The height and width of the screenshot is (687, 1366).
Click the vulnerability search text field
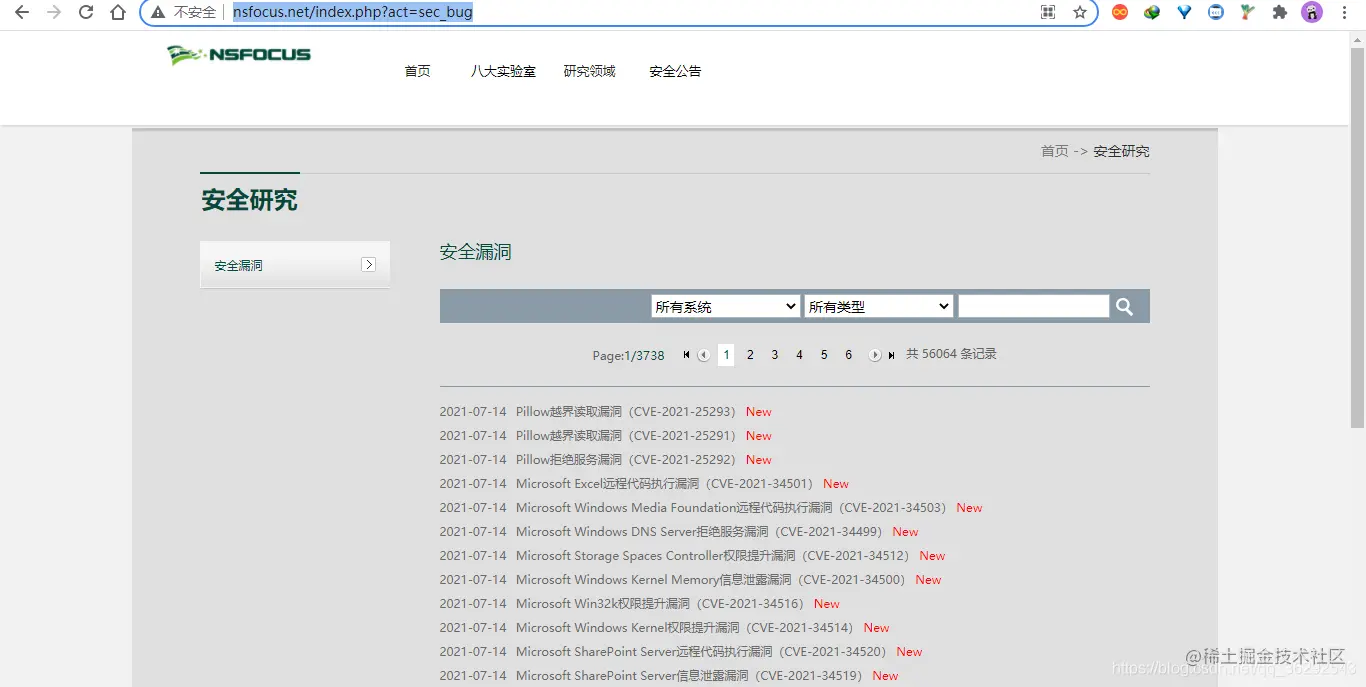pyautogui.click(x=1033, y=306)
